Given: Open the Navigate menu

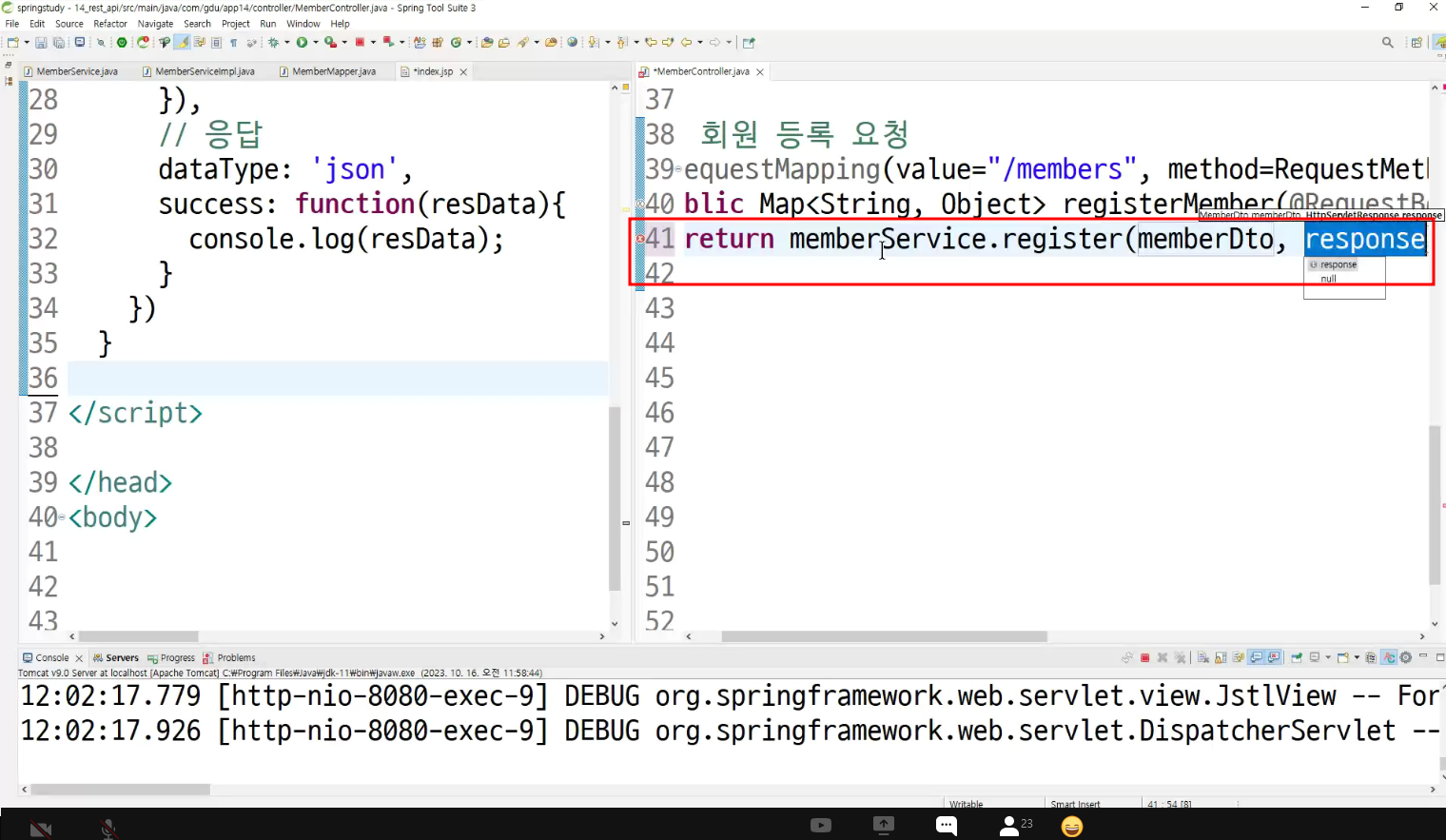Looking at the screenshot, I should click(x=155, y=24).
